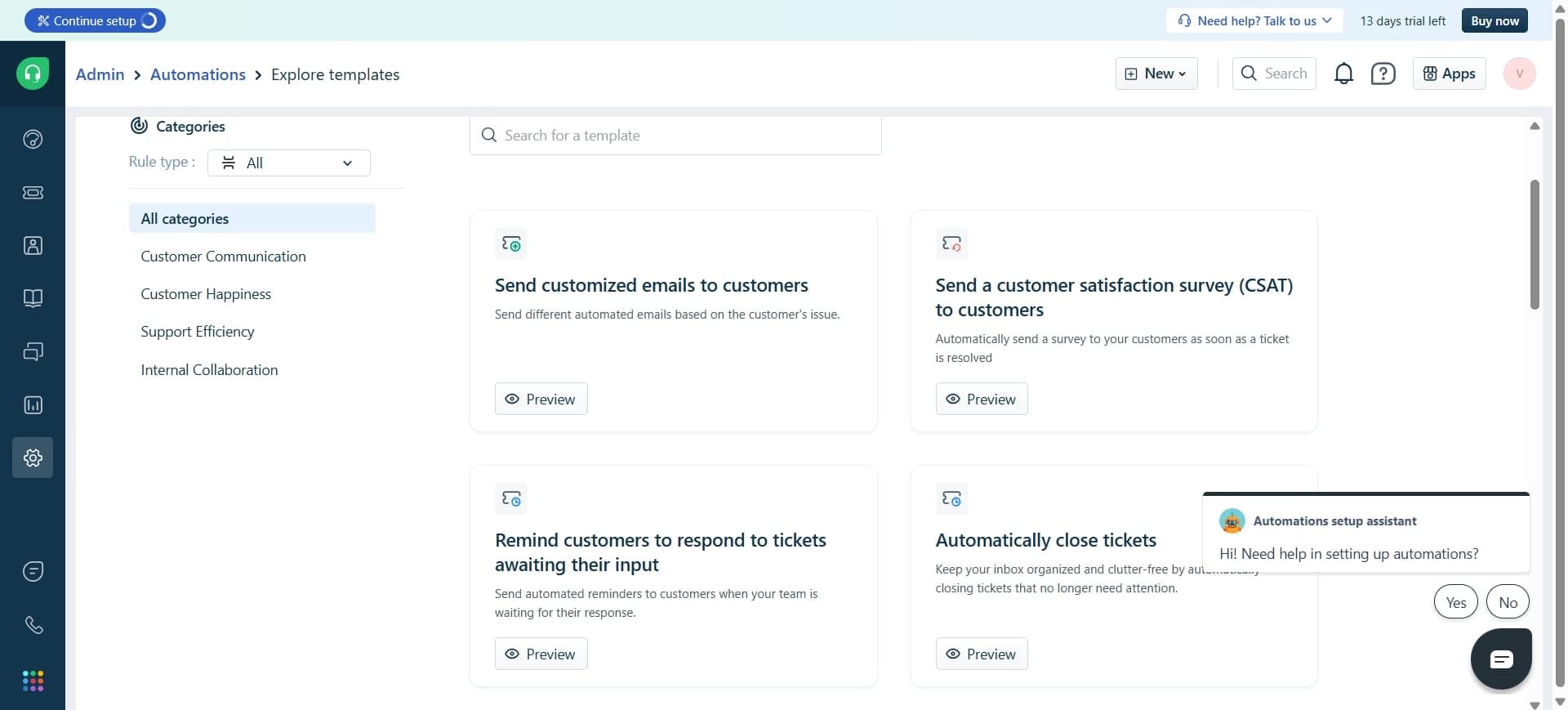
Task: Click the Send customized emails to customers title
Action: coord(651,285)
